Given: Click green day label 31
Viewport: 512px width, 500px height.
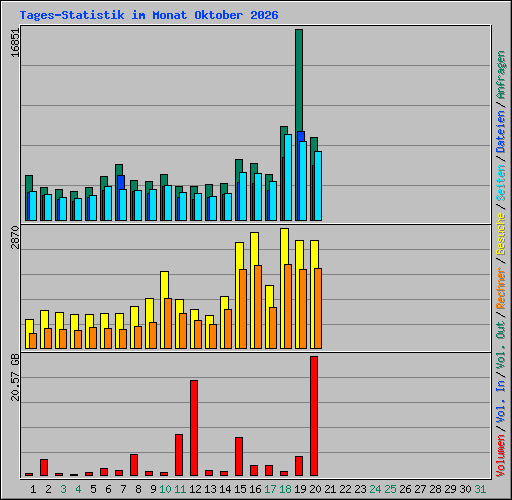Looking at the screenshot, I should 480,489.
